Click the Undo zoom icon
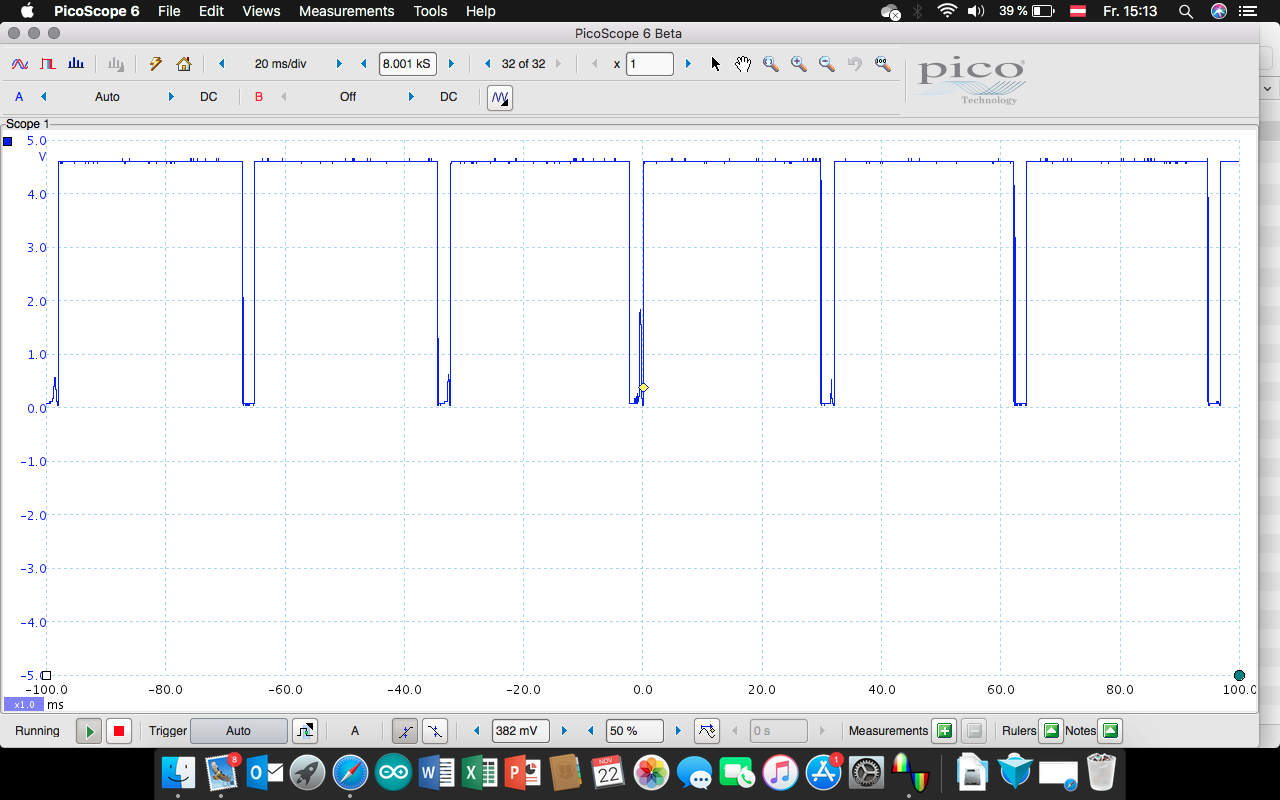 (x=855, y=64)
